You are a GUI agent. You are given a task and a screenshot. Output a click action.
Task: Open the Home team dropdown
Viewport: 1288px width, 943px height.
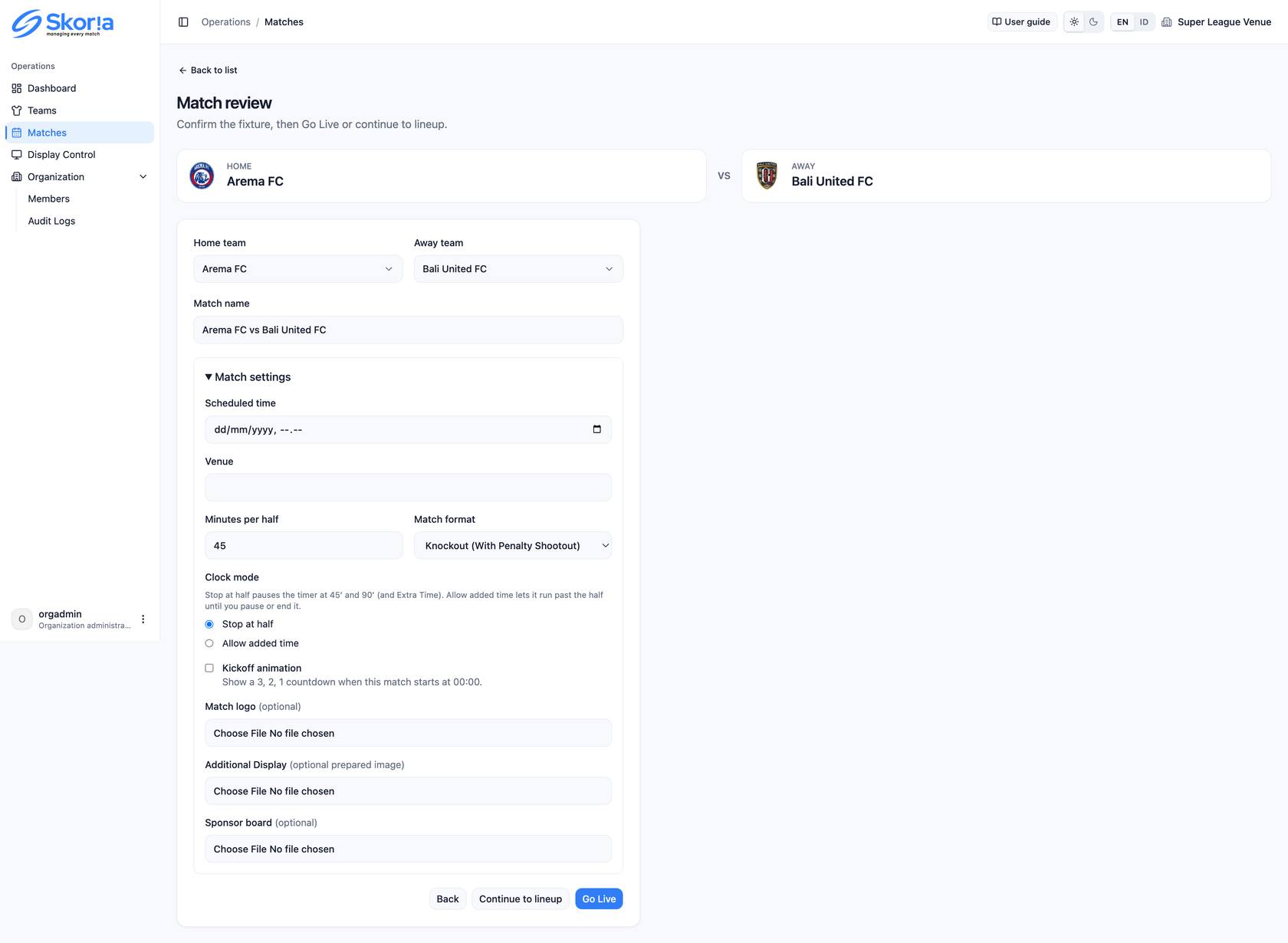(297, 269)
